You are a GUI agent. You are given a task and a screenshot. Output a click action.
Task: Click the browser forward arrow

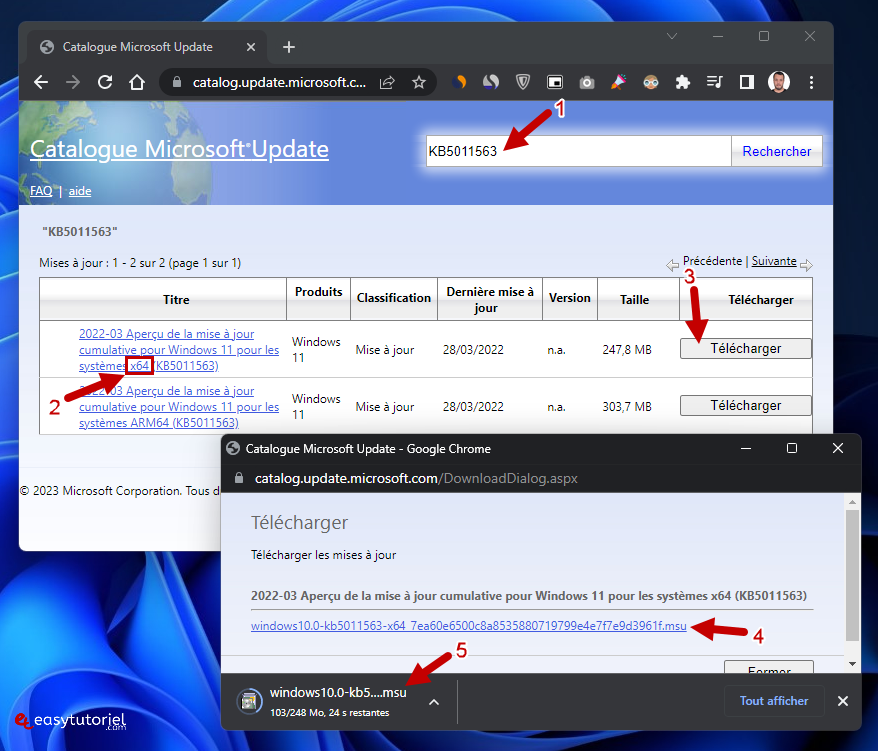[73, 82]
